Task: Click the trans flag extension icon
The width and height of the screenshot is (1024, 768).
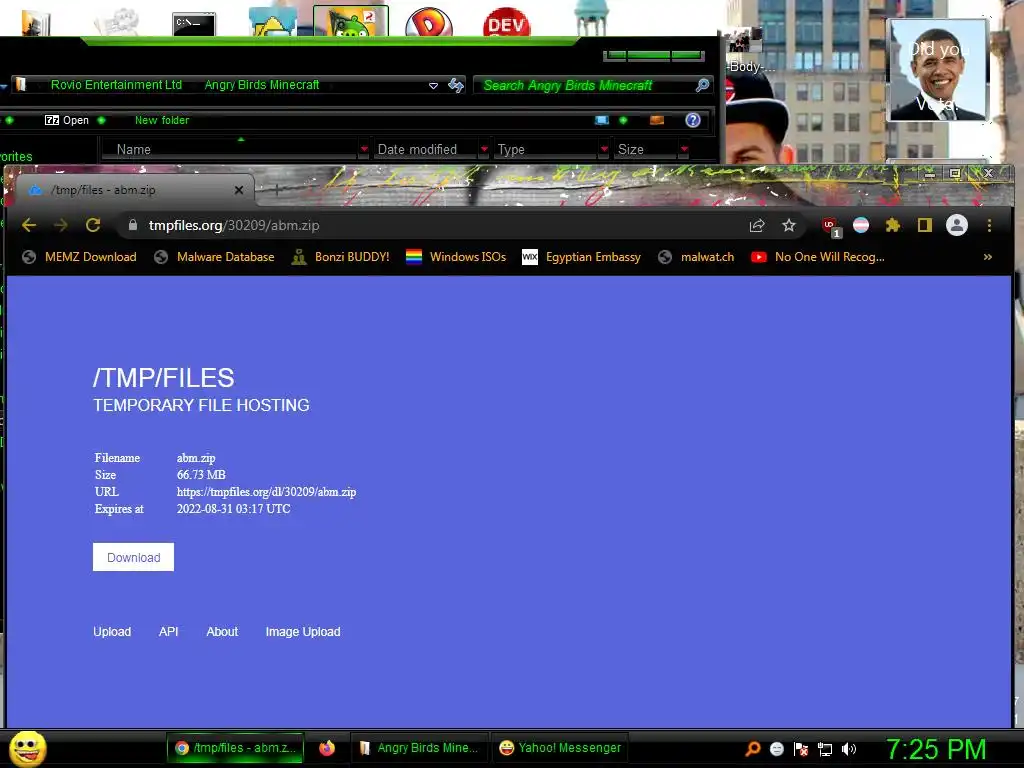Action: (861, 225)
